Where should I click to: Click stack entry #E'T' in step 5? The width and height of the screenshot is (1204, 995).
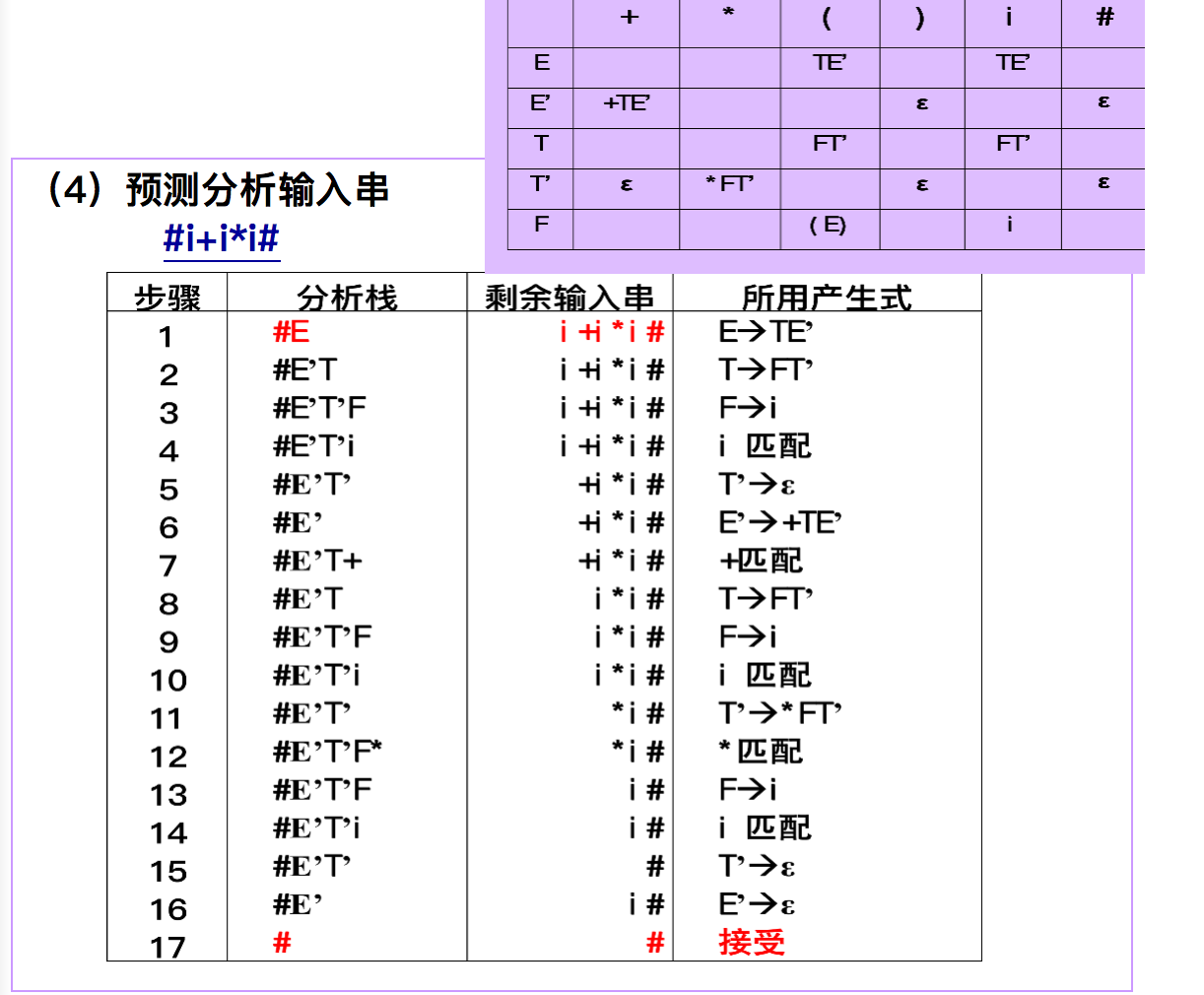pos(311,485)
